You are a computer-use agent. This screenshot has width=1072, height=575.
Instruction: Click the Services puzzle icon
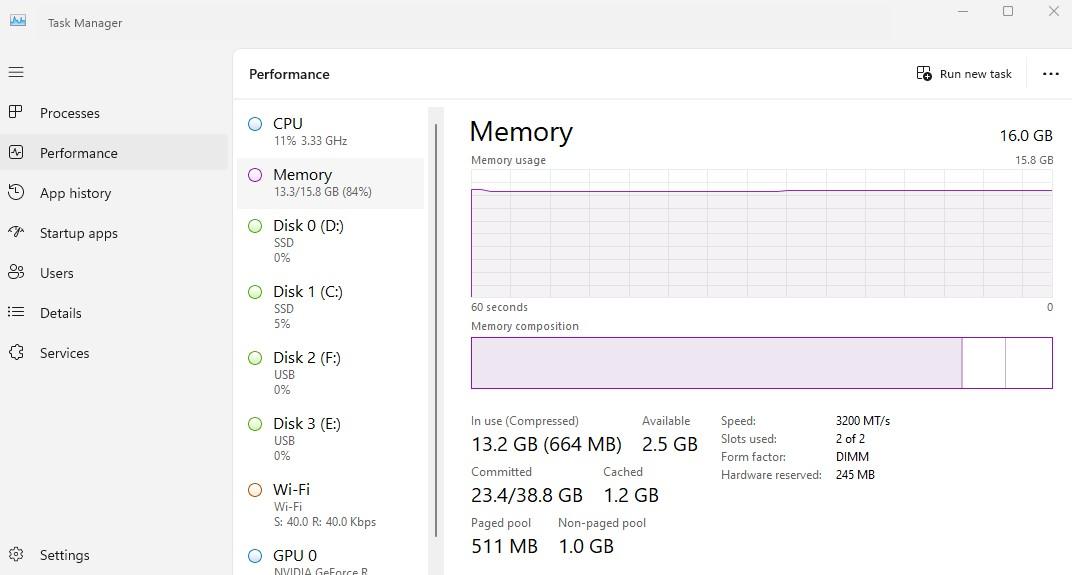[x=16, y=352]
